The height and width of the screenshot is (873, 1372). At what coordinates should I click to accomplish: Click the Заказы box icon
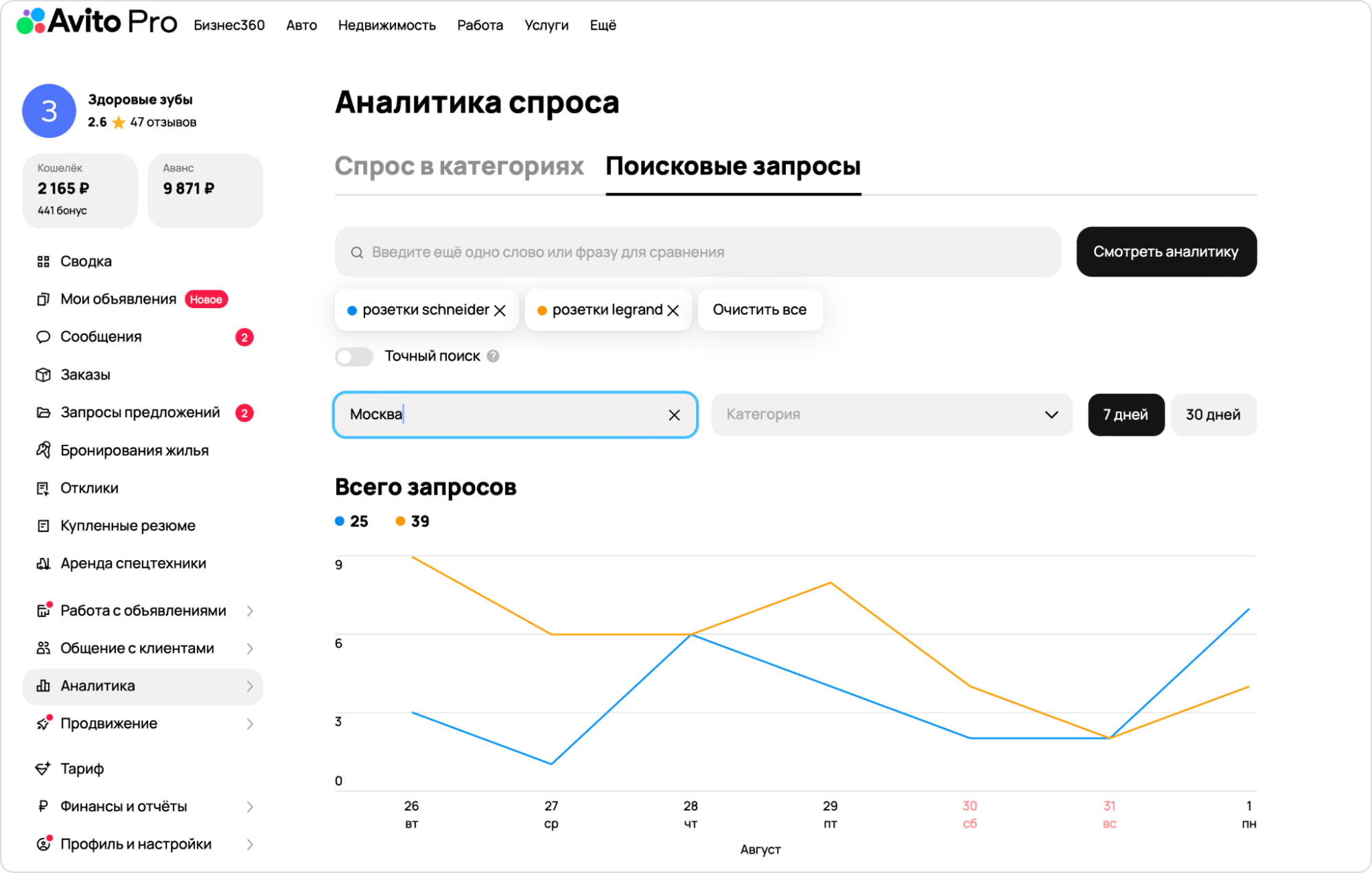[43, 375]
